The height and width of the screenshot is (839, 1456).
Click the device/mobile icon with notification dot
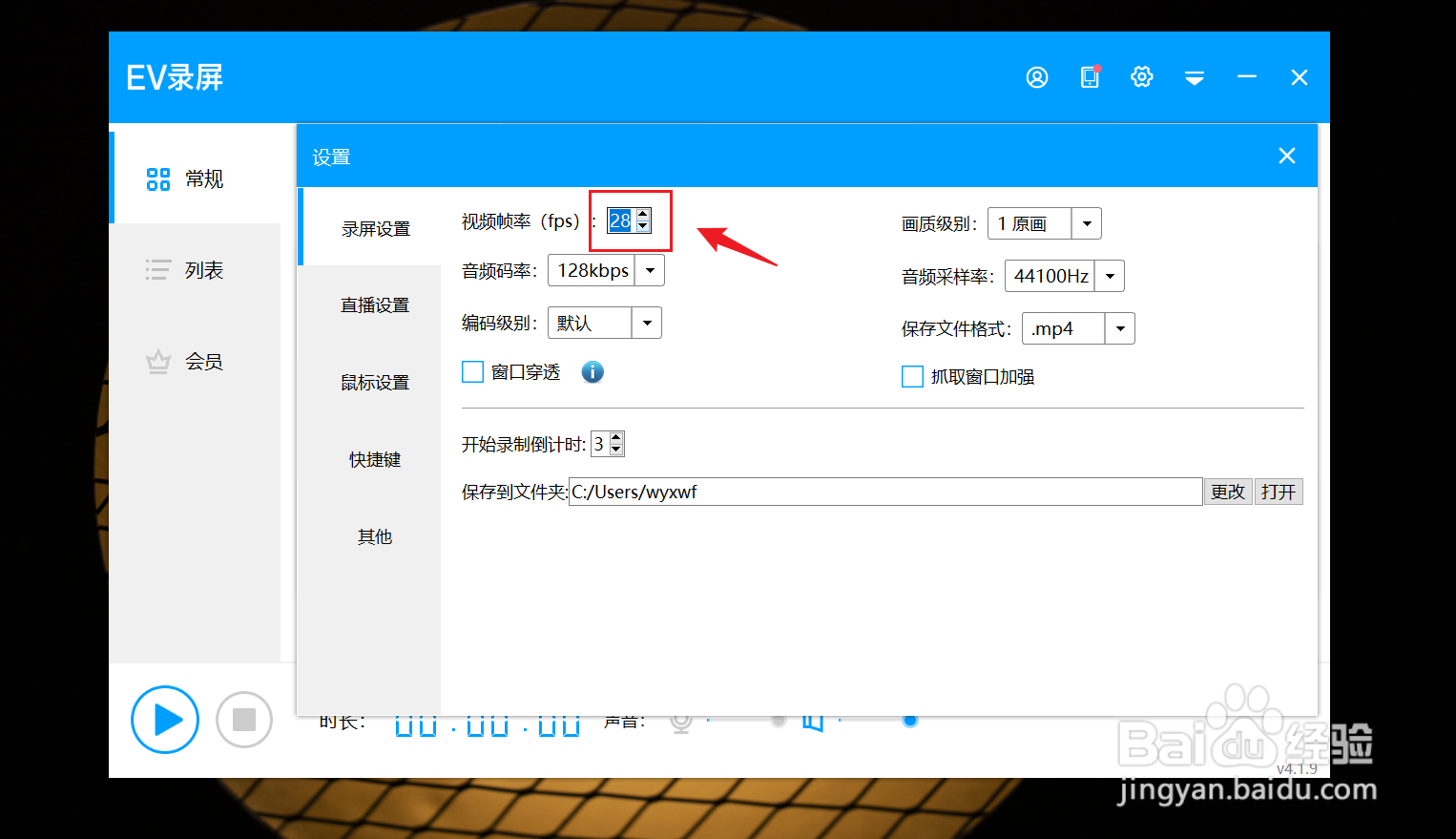(x=1090, y=77)
